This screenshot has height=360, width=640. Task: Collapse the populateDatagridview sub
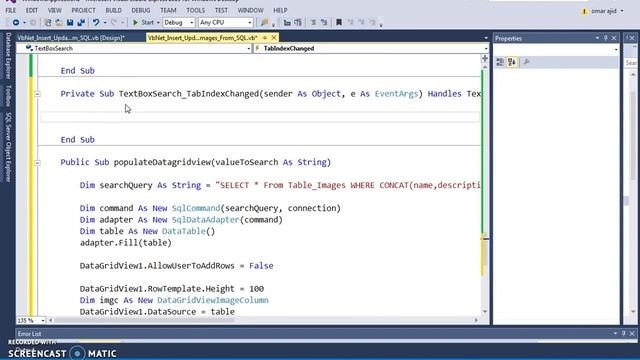37,163
